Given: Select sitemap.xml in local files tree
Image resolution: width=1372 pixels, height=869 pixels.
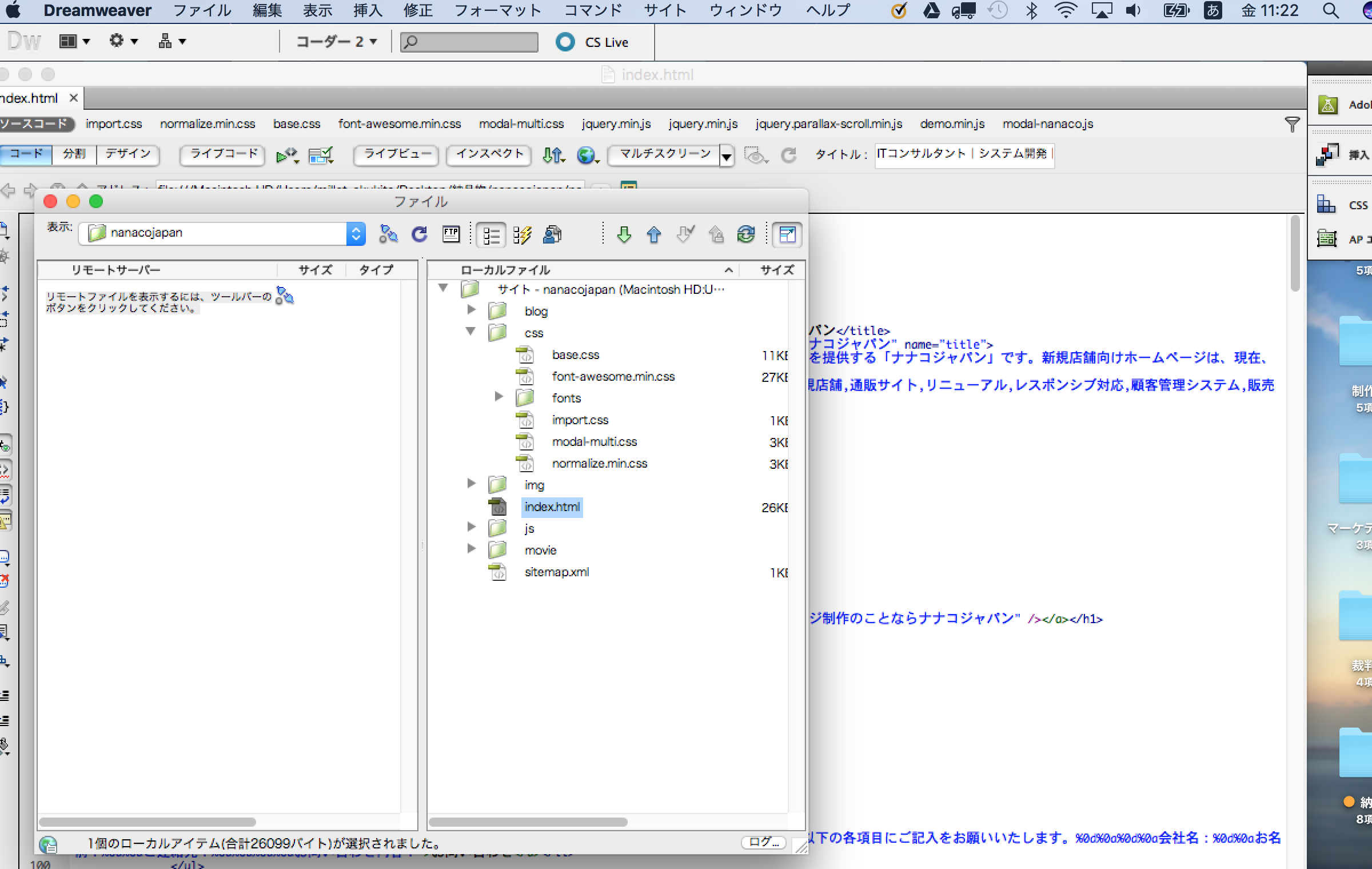Looking at the screenshot, I should (556, 572).
